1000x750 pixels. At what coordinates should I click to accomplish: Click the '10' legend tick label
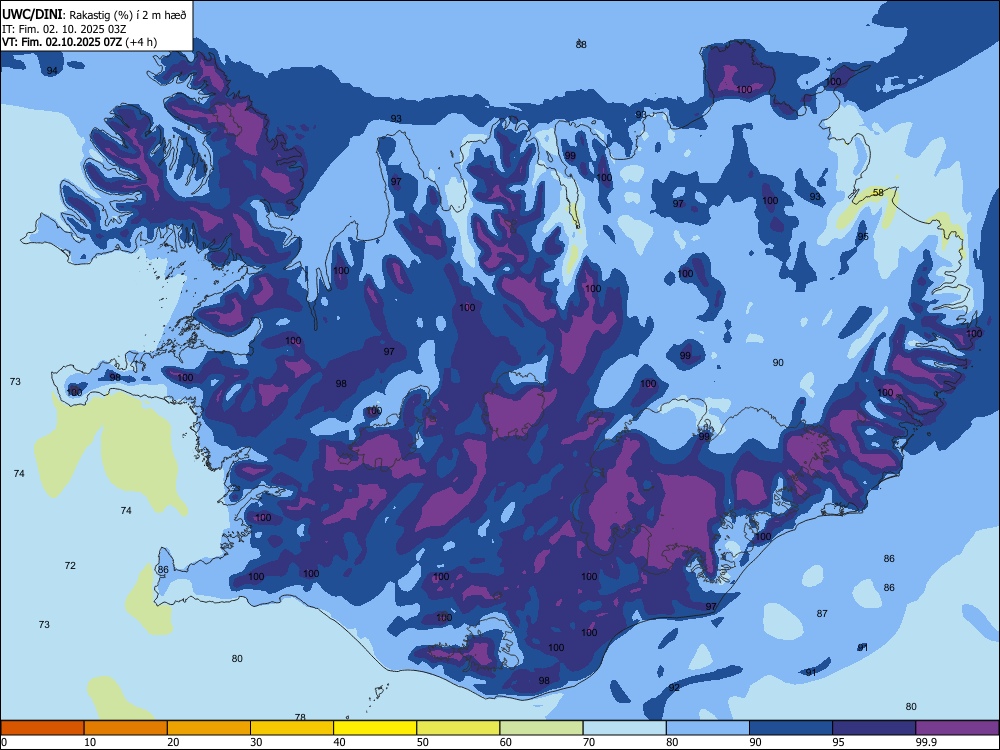click(x=90, y=742)
